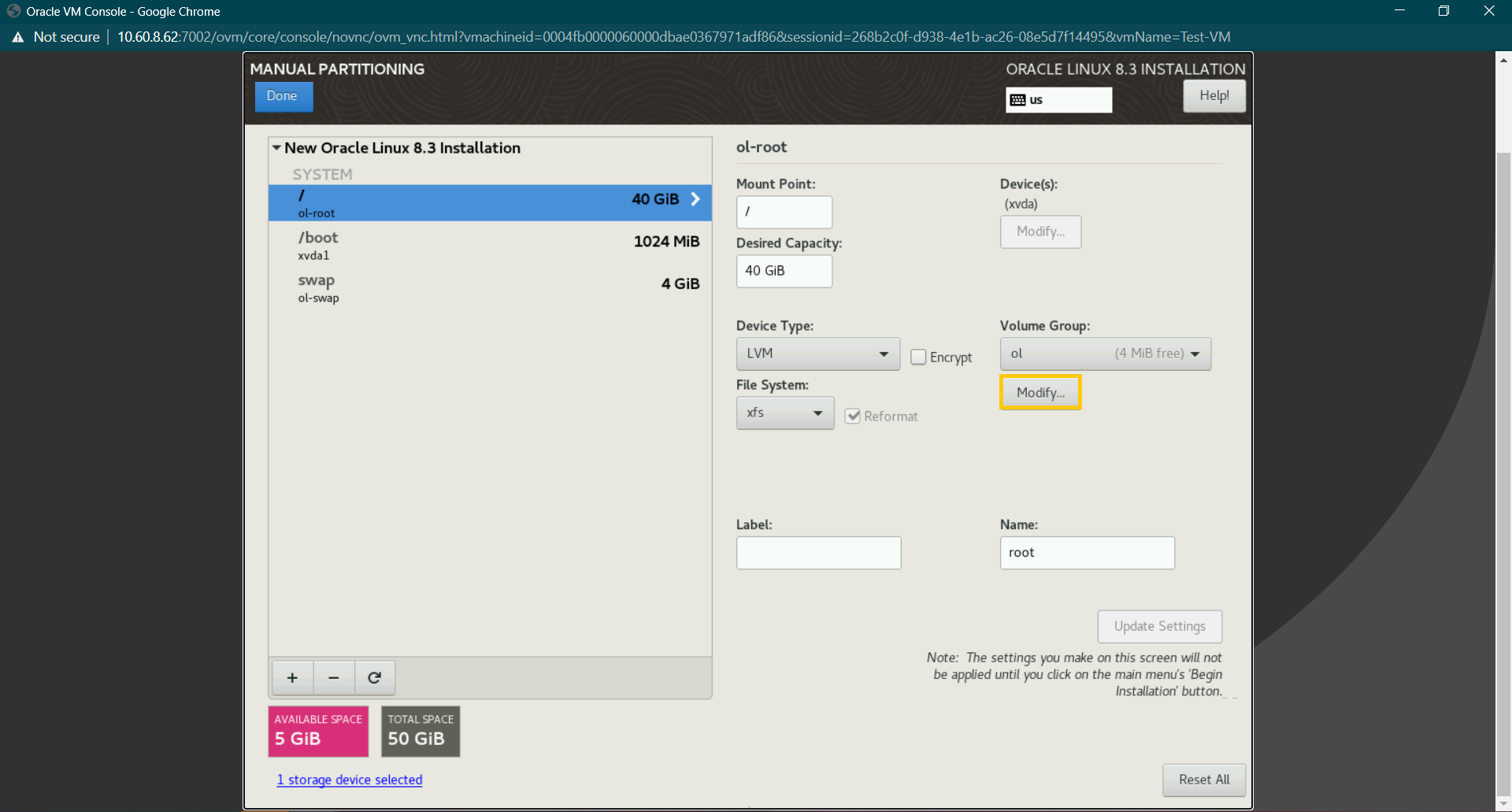This screenshot has width=1512, height=812.
Task: Click the Reset All button
Action: click(1203, 780)
